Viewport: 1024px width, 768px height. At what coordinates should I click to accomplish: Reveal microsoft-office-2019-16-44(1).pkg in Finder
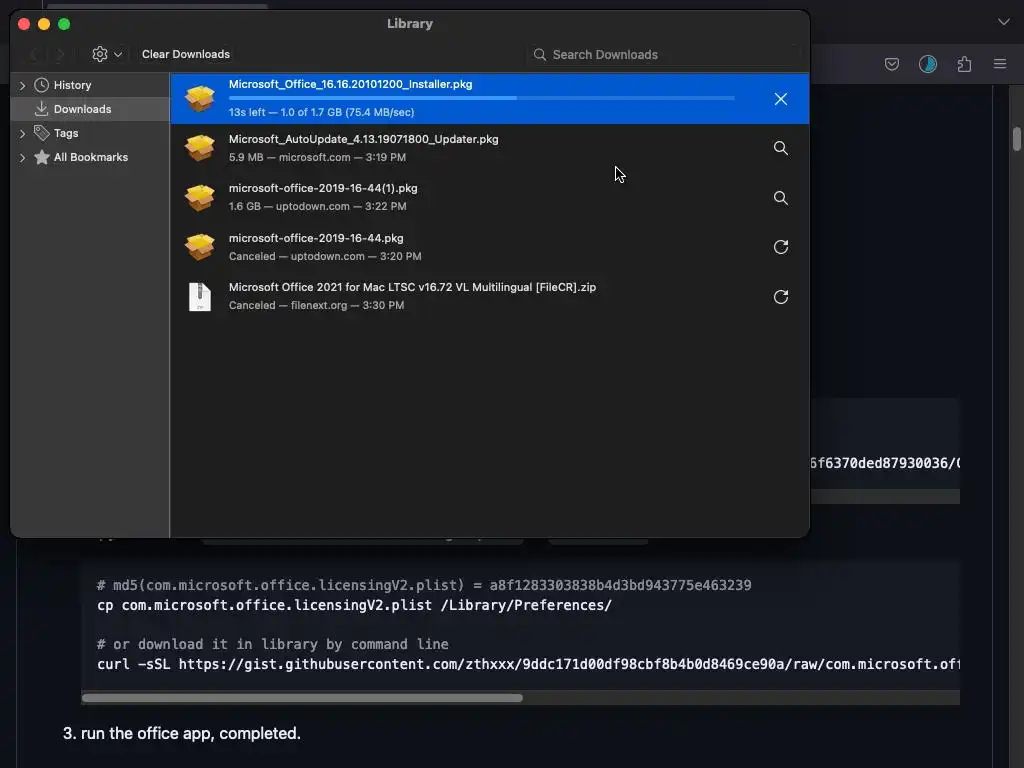780,198
